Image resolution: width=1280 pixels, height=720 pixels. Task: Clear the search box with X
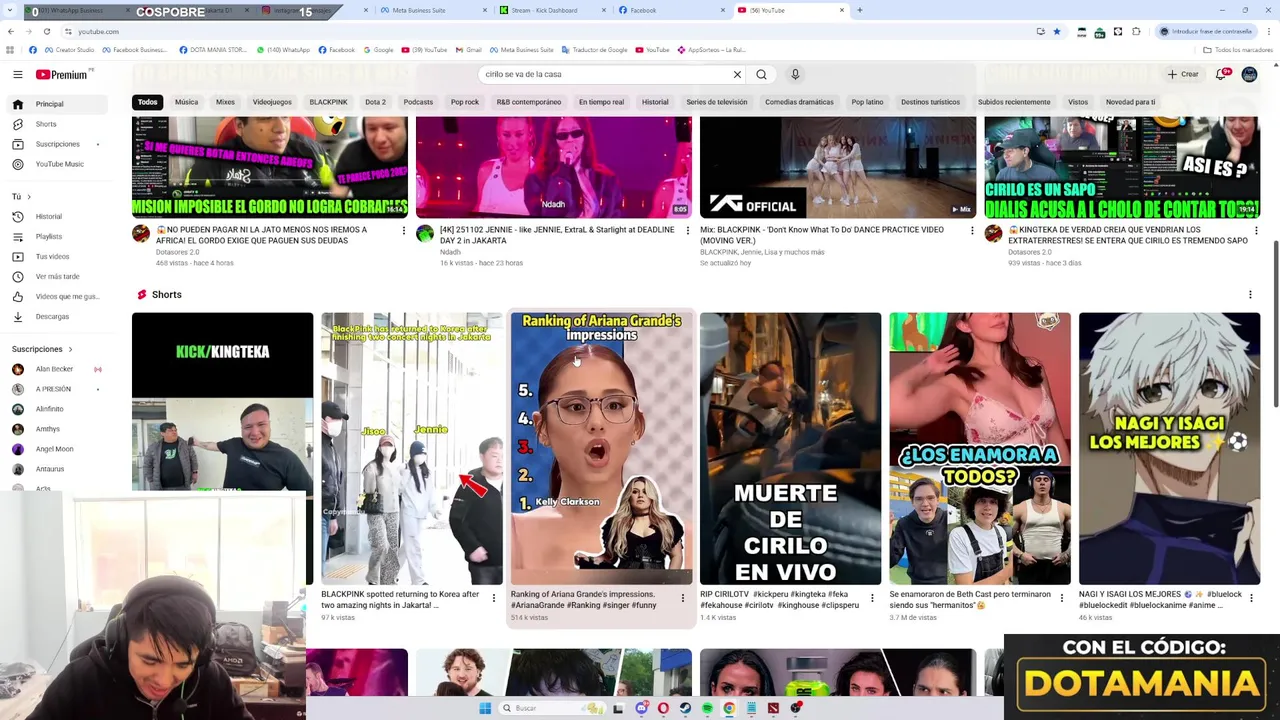(737, 74)
